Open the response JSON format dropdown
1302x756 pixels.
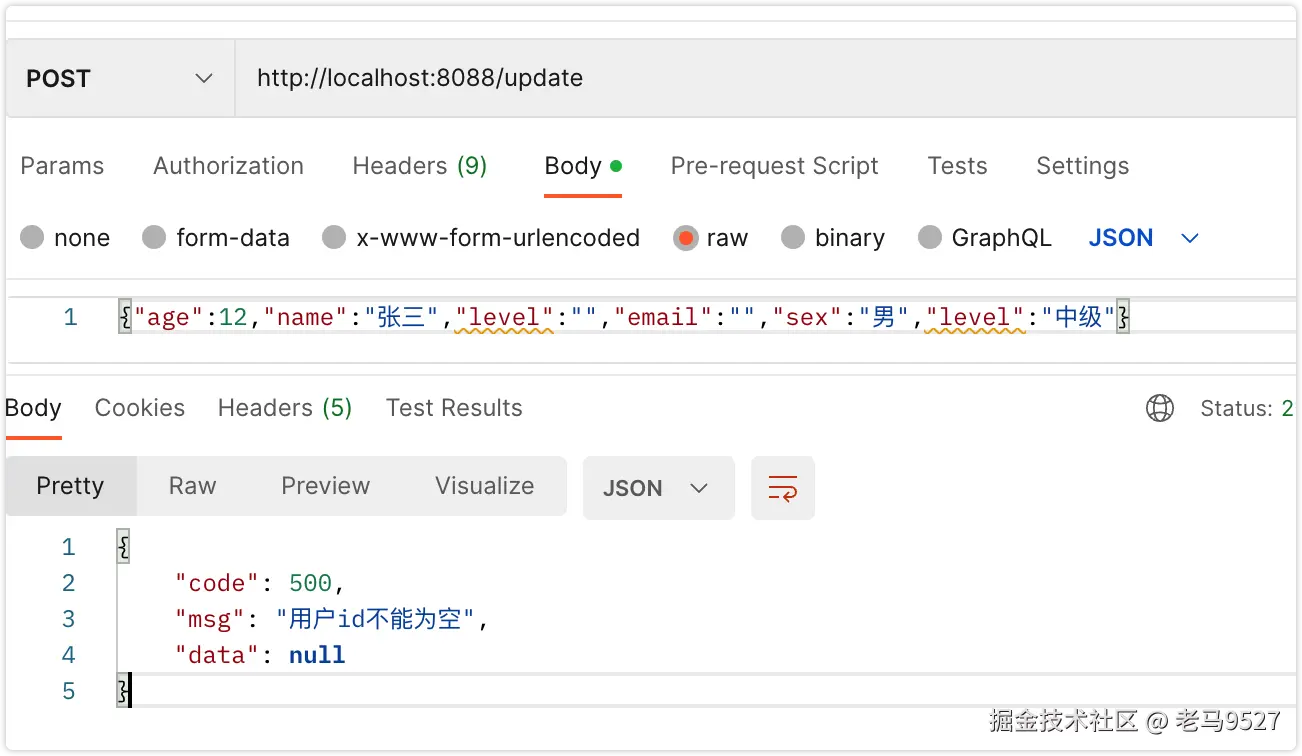[658, 488]
